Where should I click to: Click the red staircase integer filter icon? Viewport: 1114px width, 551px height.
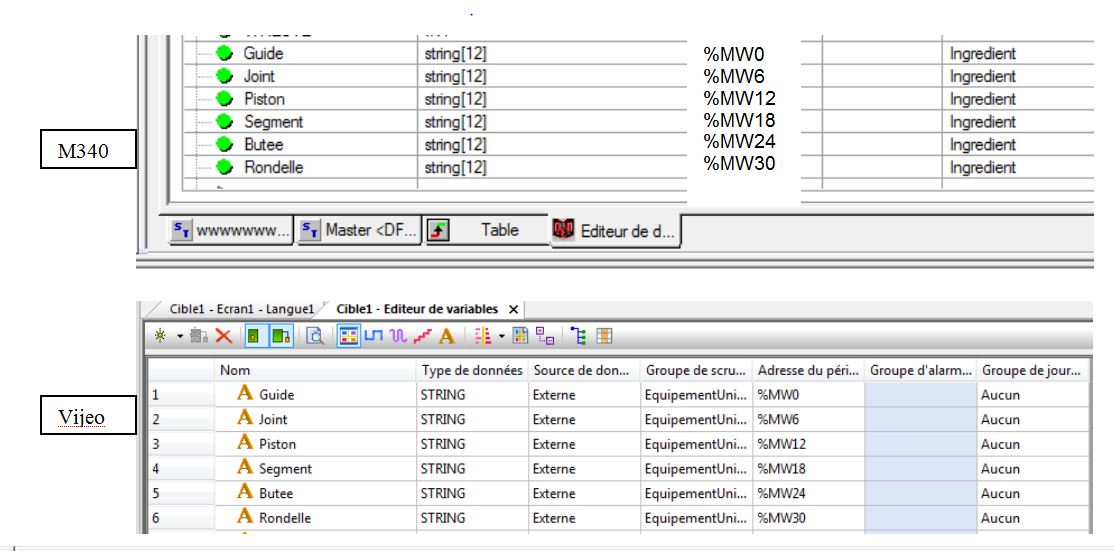tap(422, 337)
